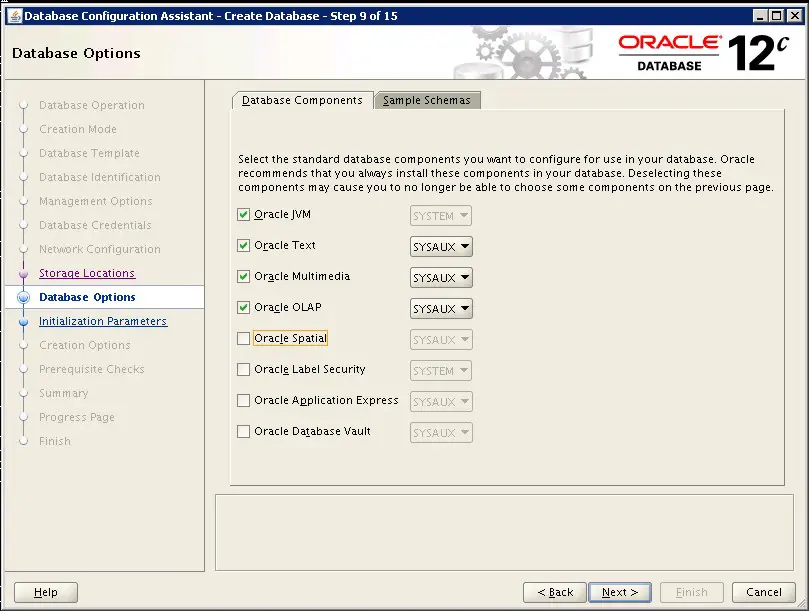Proceed with the Next button
Screen dimensions: 809x611
620,592
